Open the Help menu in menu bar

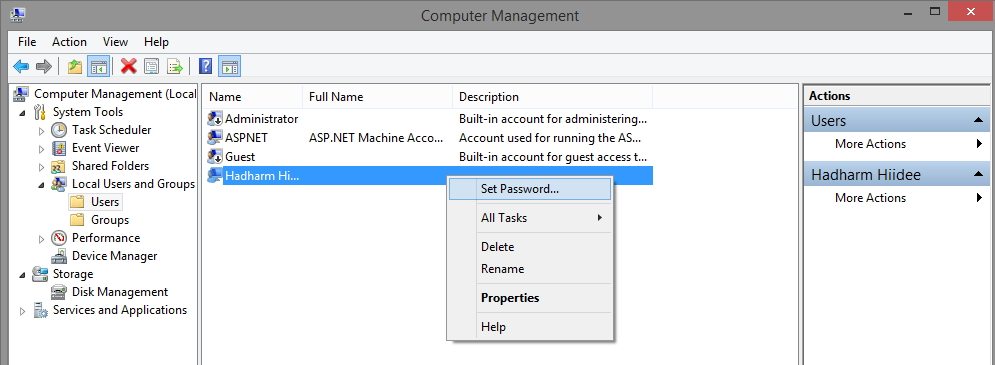click(x=156, y=42)
